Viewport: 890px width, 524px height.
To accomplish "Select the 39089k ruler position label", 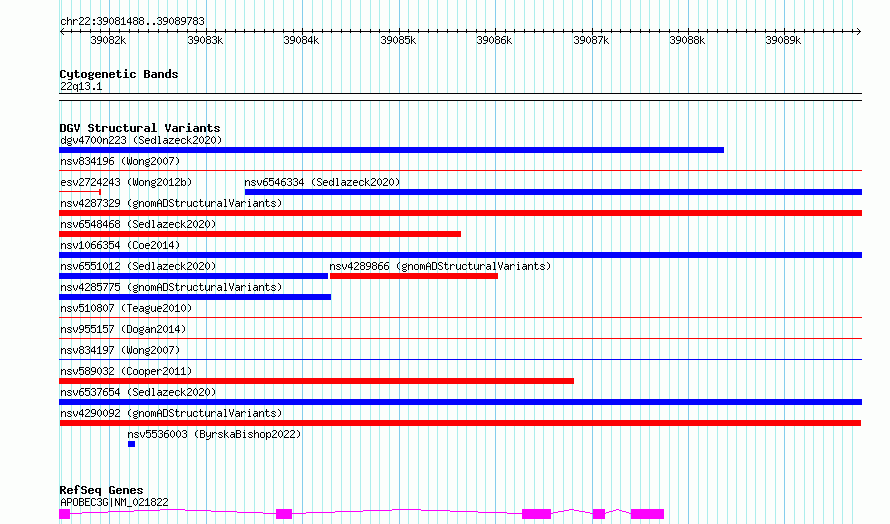I will coord(783,40).
